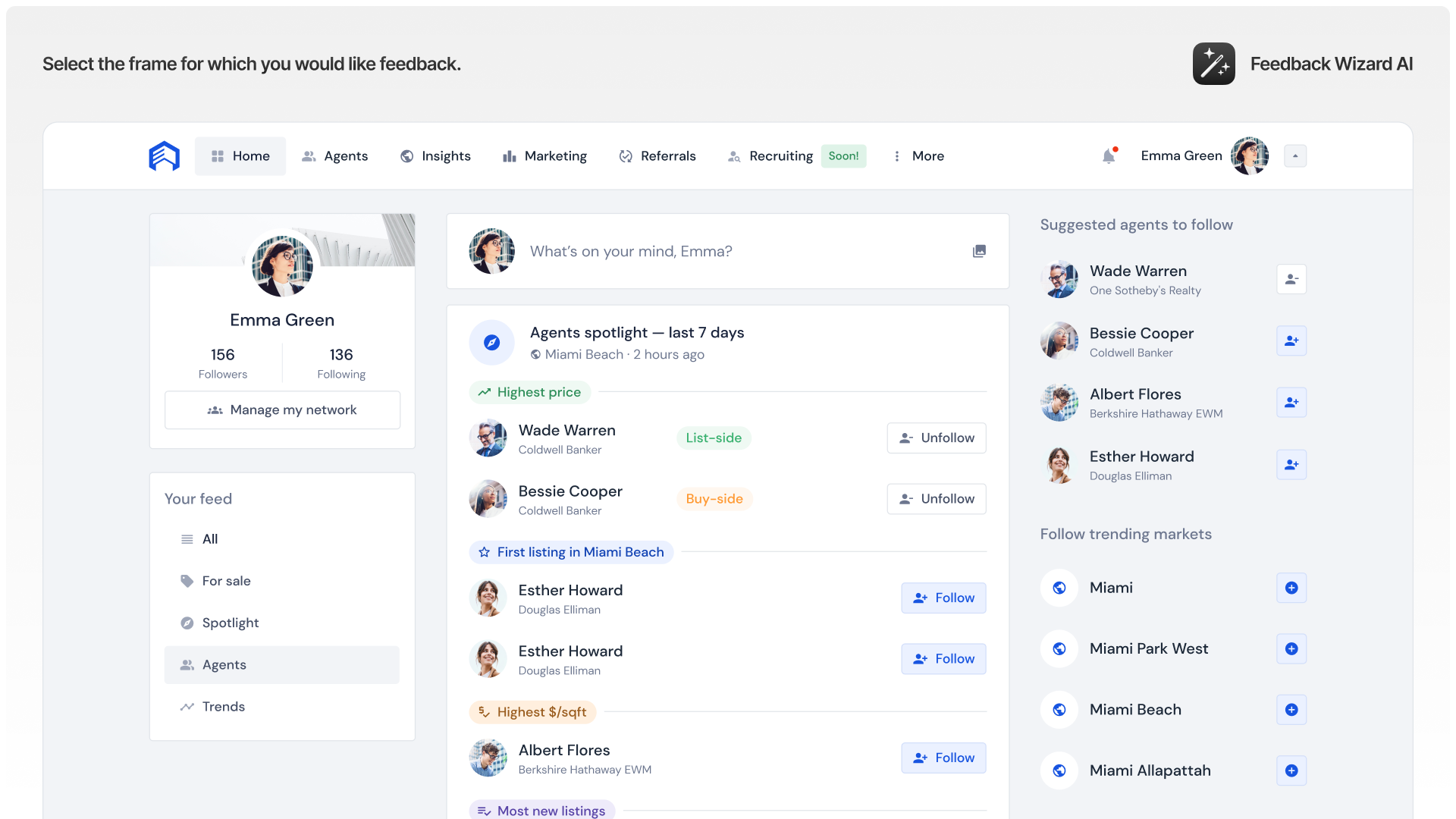Add Miami Park West market with plus icon

[x=1291, y=649]
